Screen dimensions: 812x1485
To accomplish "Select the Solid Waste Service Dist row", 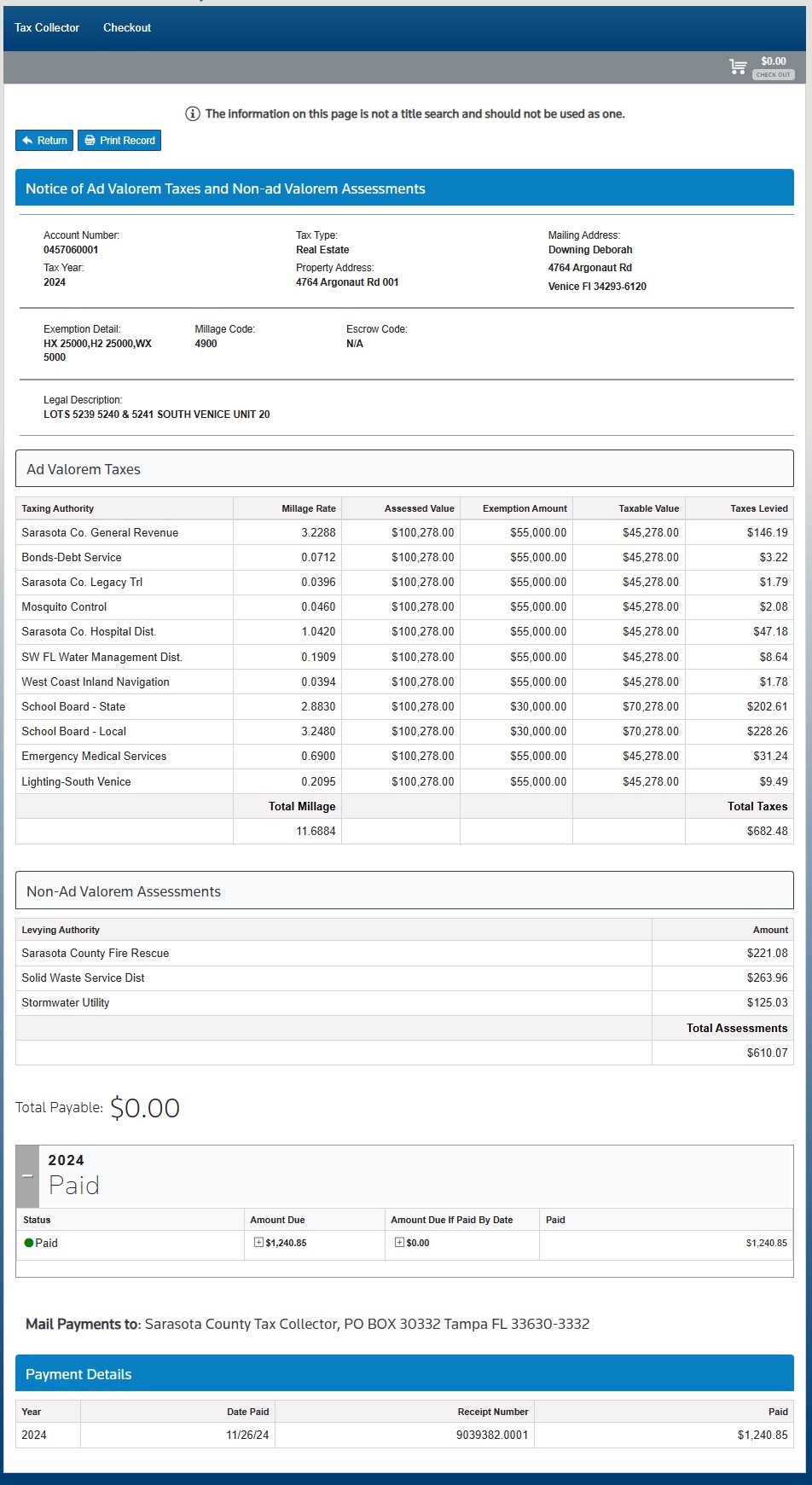I will [x=83, y=977].
